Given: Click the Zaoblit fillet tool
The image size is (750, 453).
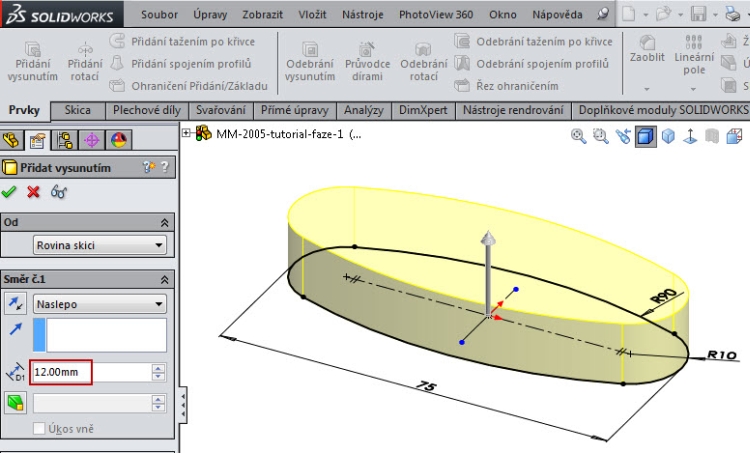Looking at the screenshot, I should [x=647, y=49].
